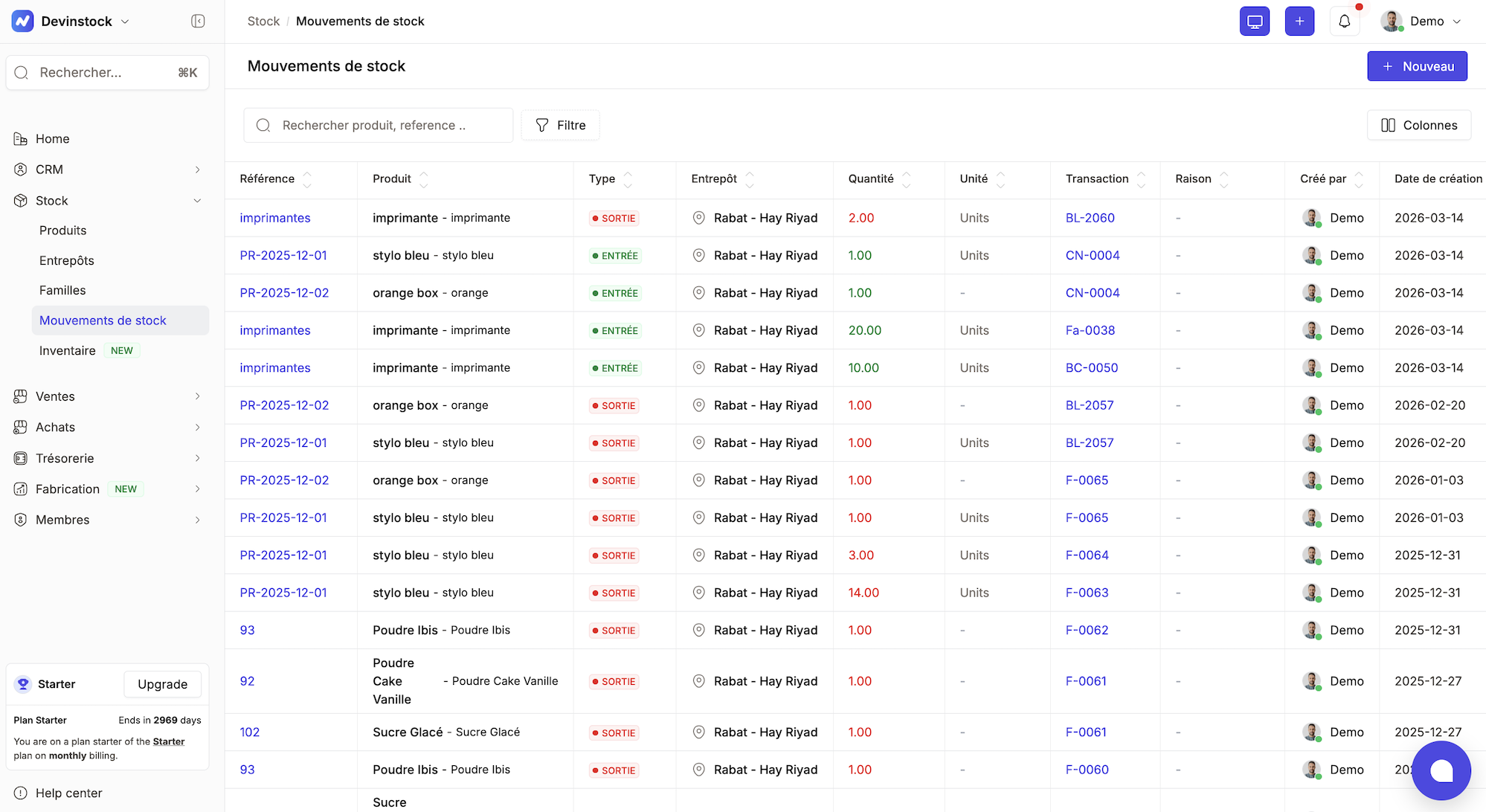
Task: Click the quick-create plus icon
Action: (x=1299, y=21)
